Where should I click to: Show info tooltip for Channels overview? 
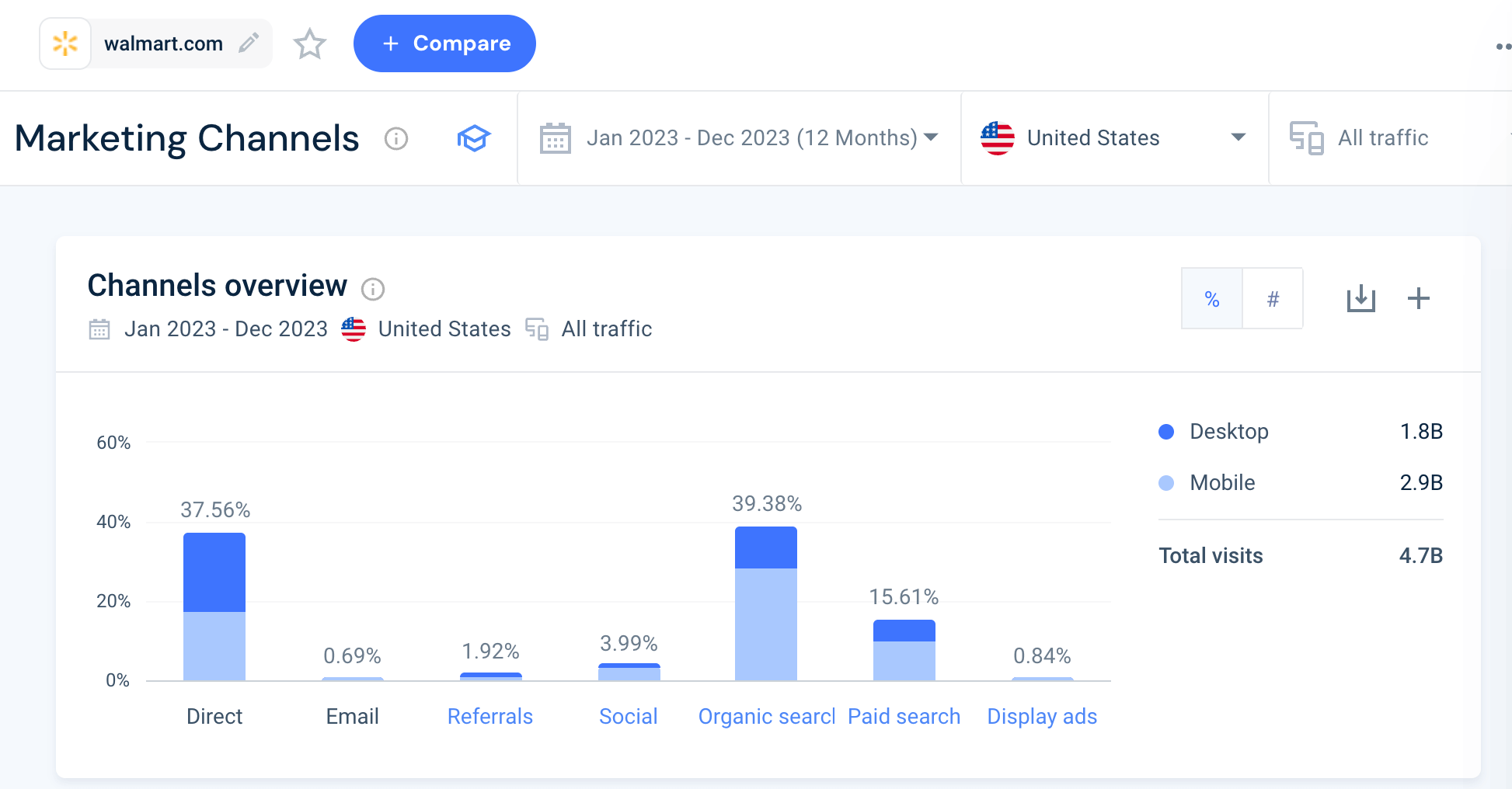click(373, 289)
